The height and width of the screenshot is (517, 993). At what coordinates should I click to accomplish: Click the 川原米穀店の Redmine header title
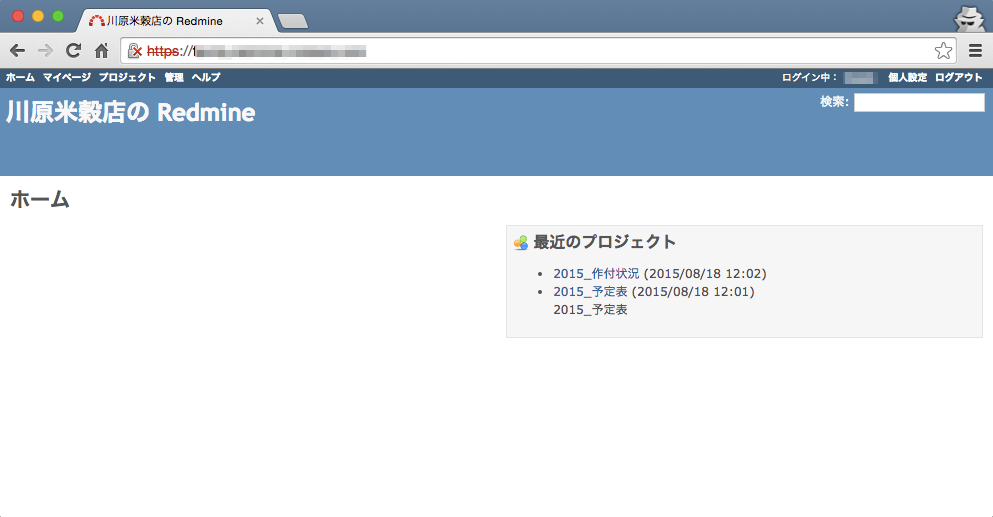point(131,112)
